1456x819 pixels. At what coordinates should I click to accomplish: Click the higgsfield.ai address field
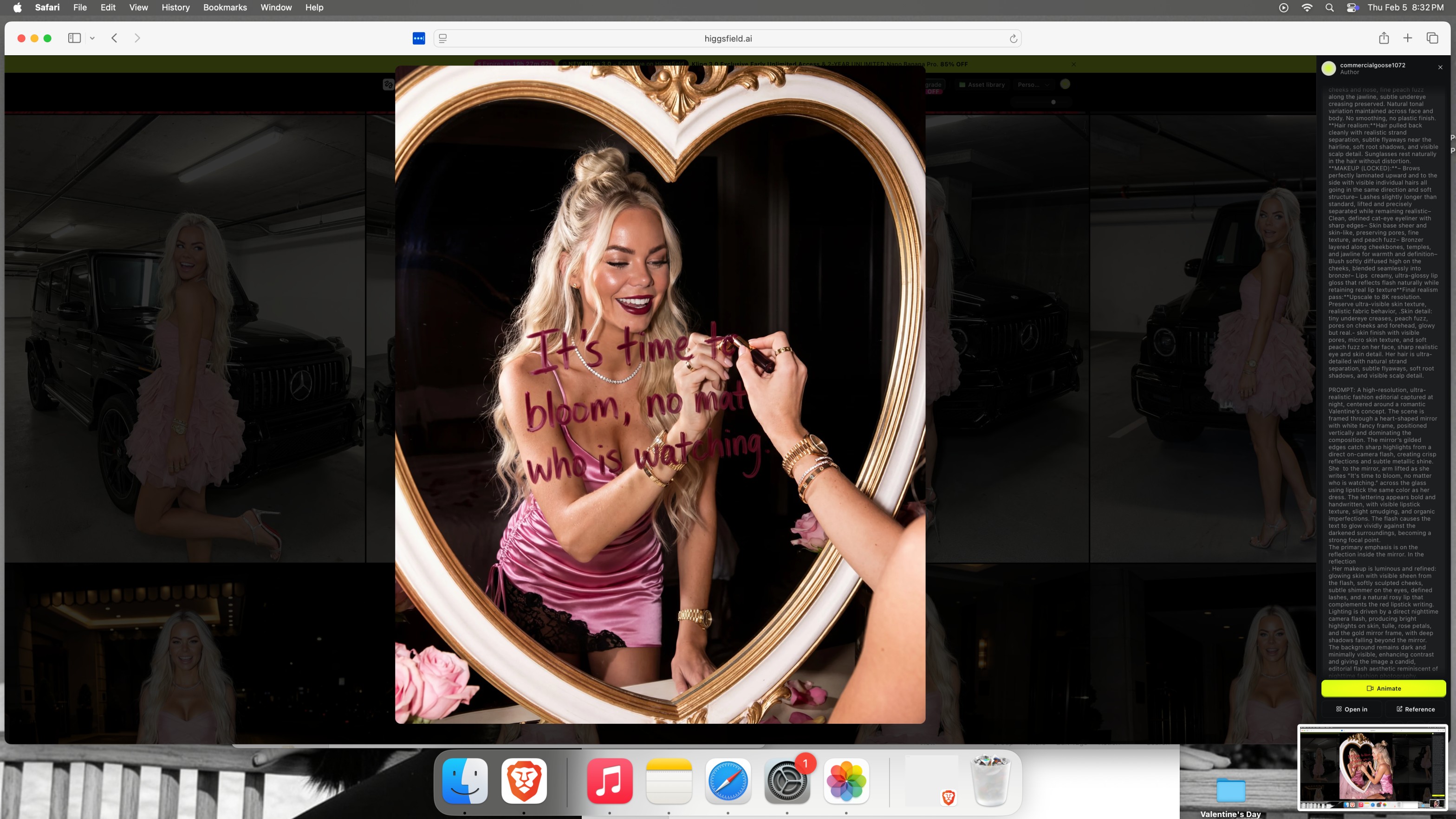(728, 39)
